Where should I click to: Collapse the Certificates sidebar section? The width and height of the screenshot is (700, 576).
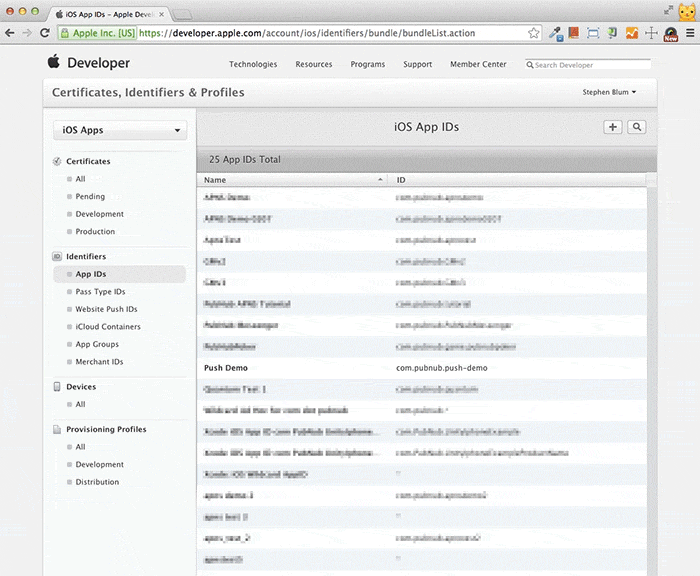[x=58, y=161]
